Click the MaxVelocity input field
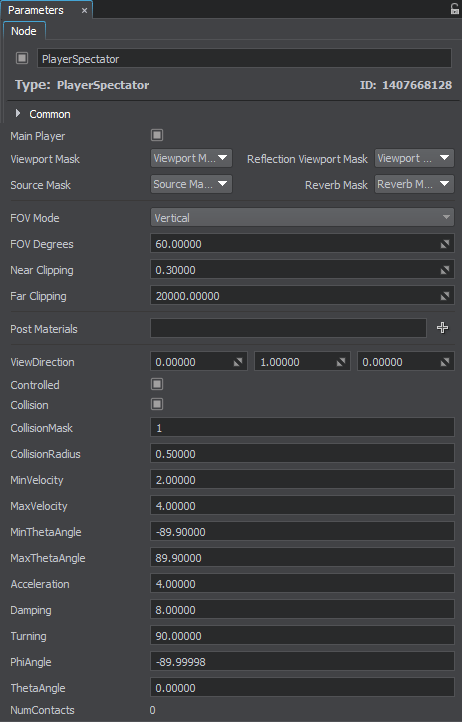Image resolution: width=462 pixels, height=722 pixels. (x=302, y=506)
